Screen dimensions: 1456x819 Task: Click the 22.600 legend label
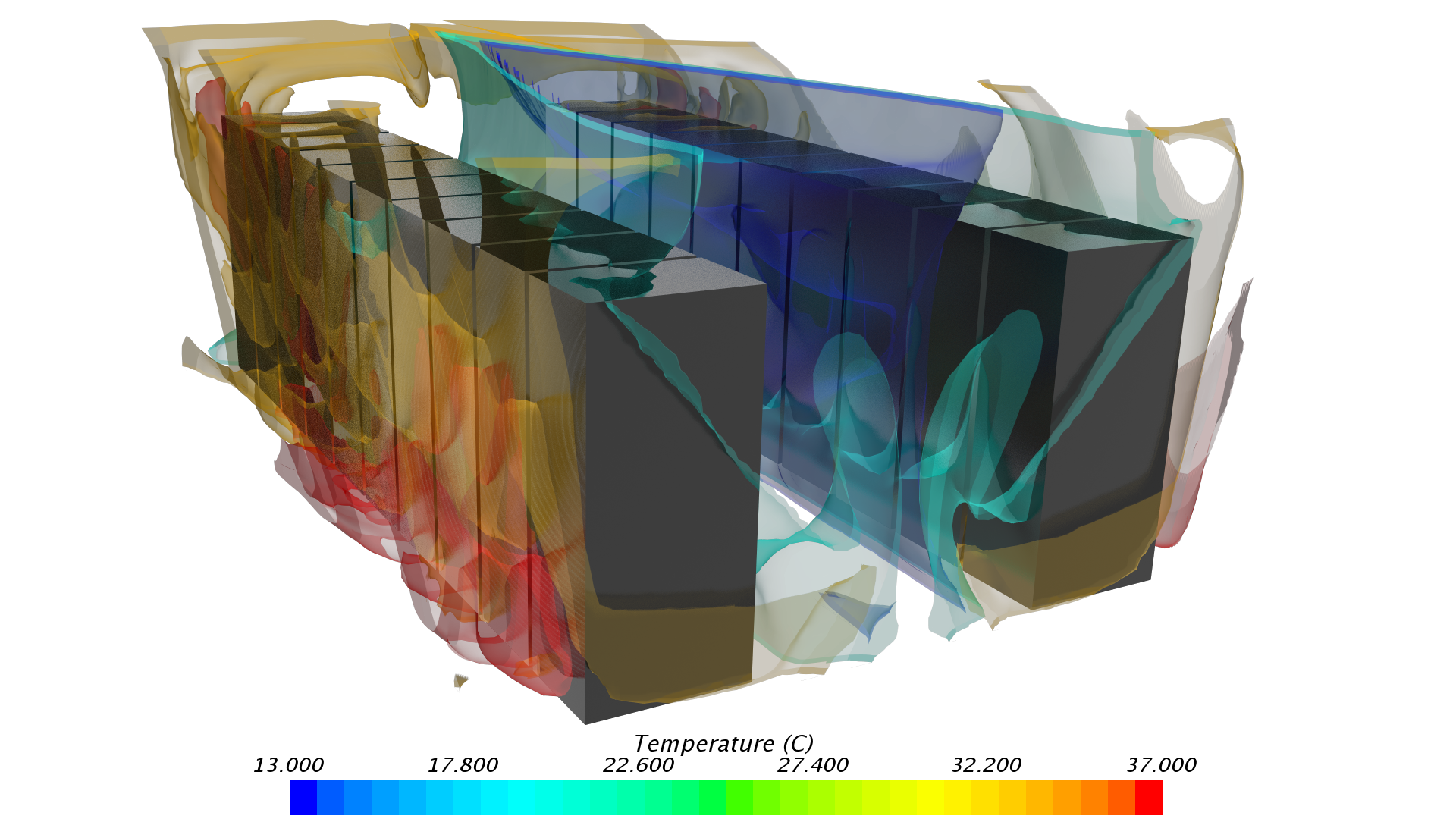coord(638,766)
